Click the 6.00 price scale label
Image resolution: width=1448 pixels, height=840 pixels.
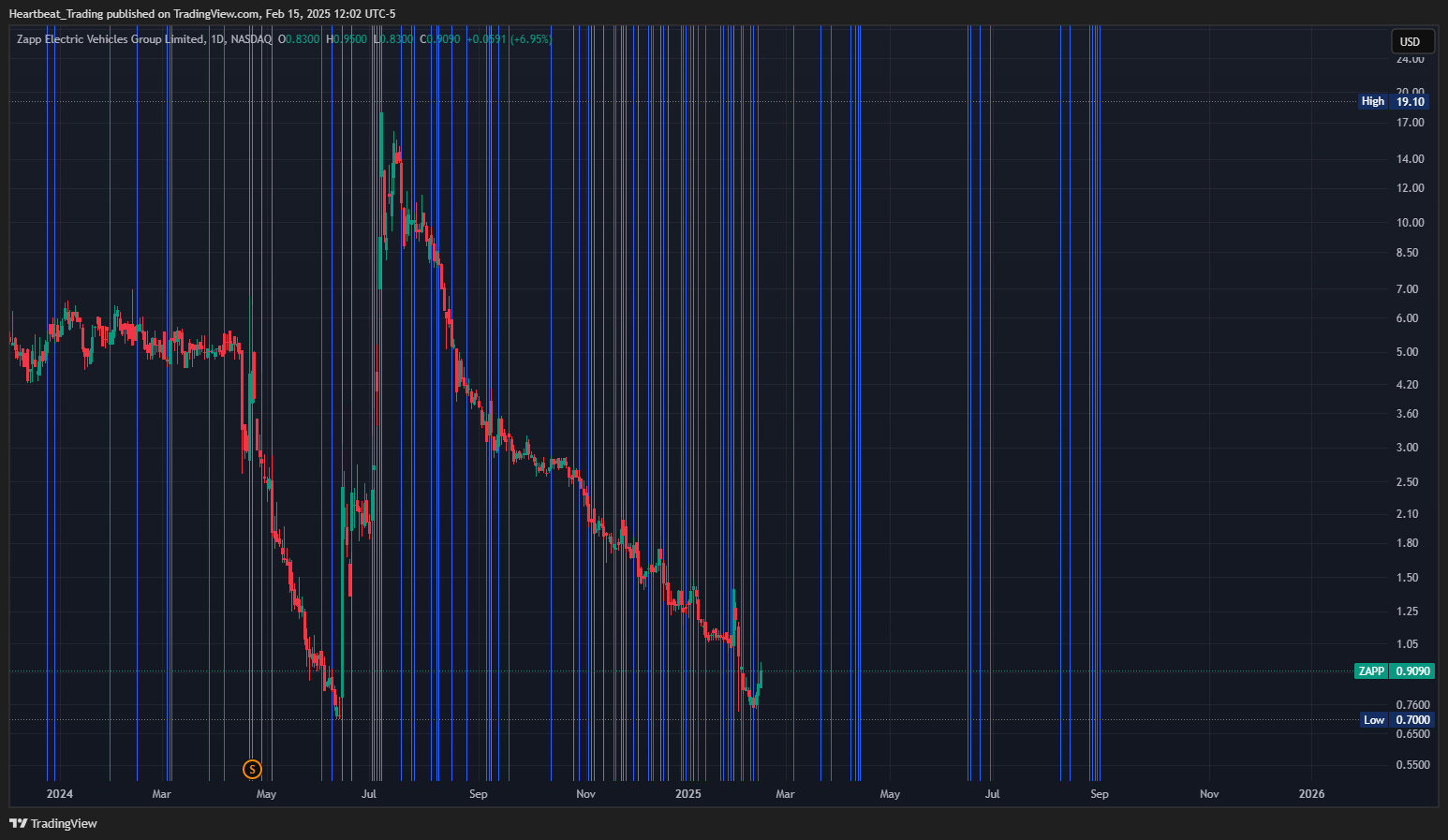tap(1407, 318)
